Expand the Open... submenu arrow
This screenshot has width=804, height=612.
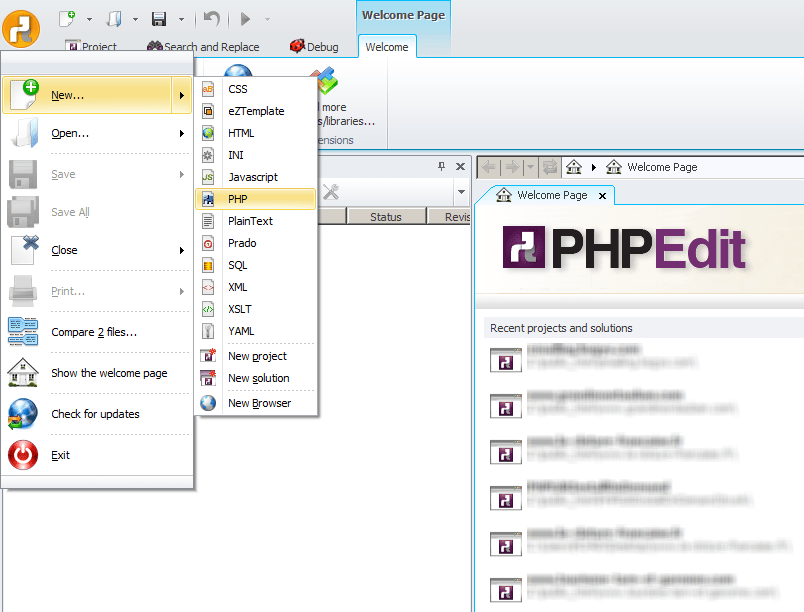click(182, 133)
